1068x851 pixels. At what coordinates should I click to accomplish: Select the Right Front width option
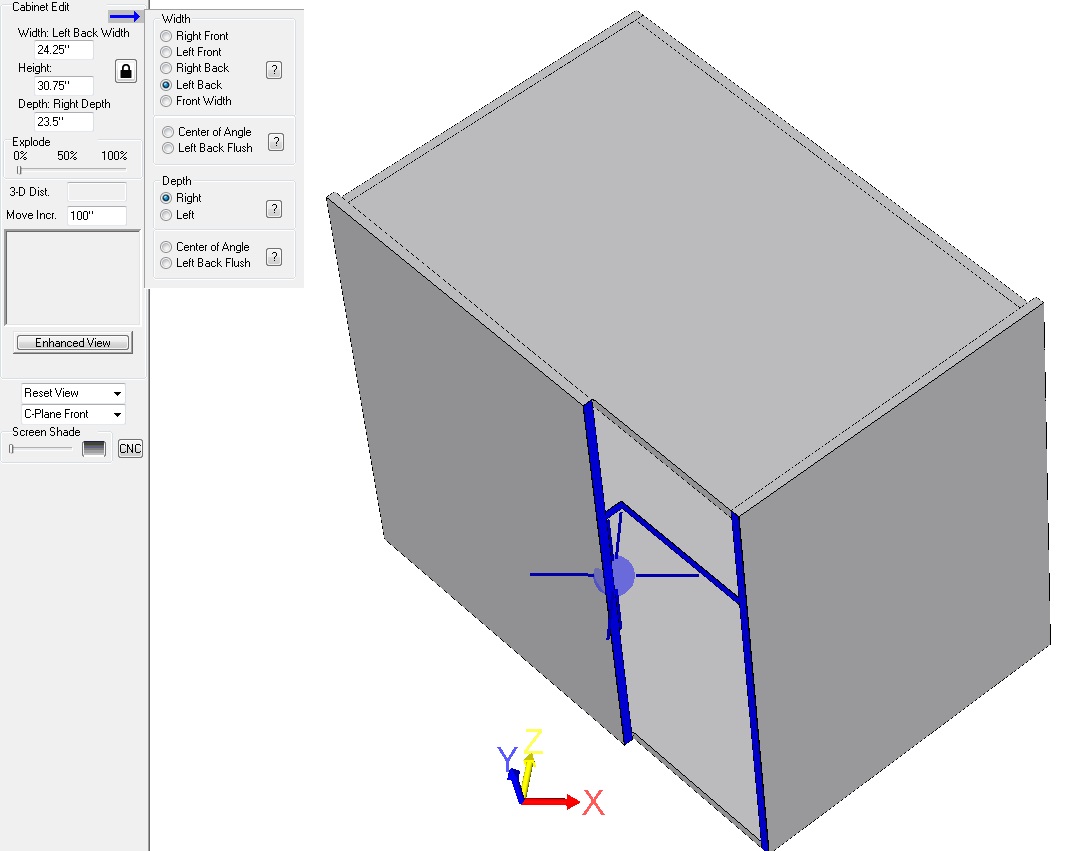point(166,36)
